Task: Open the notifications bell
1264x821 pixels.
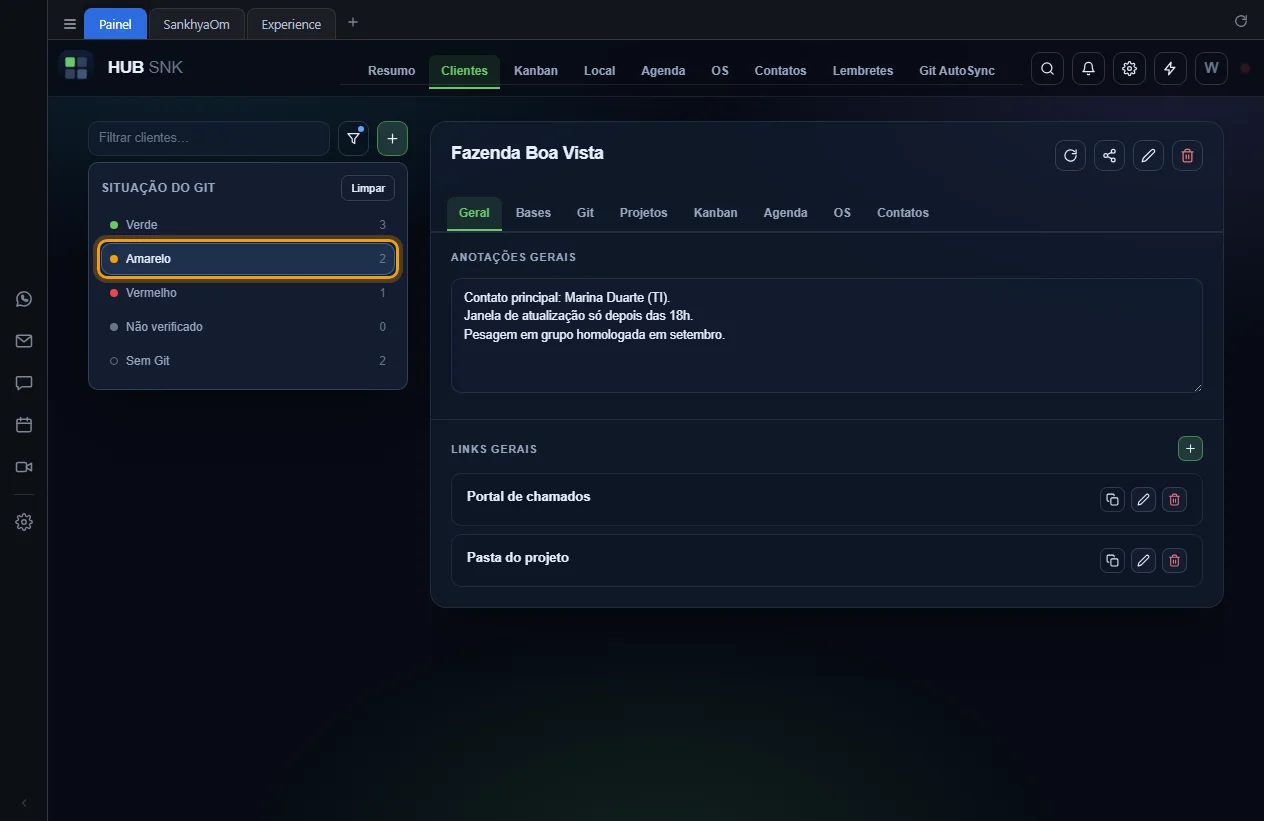Action: pyautogui.click(x=1088, y=69)
